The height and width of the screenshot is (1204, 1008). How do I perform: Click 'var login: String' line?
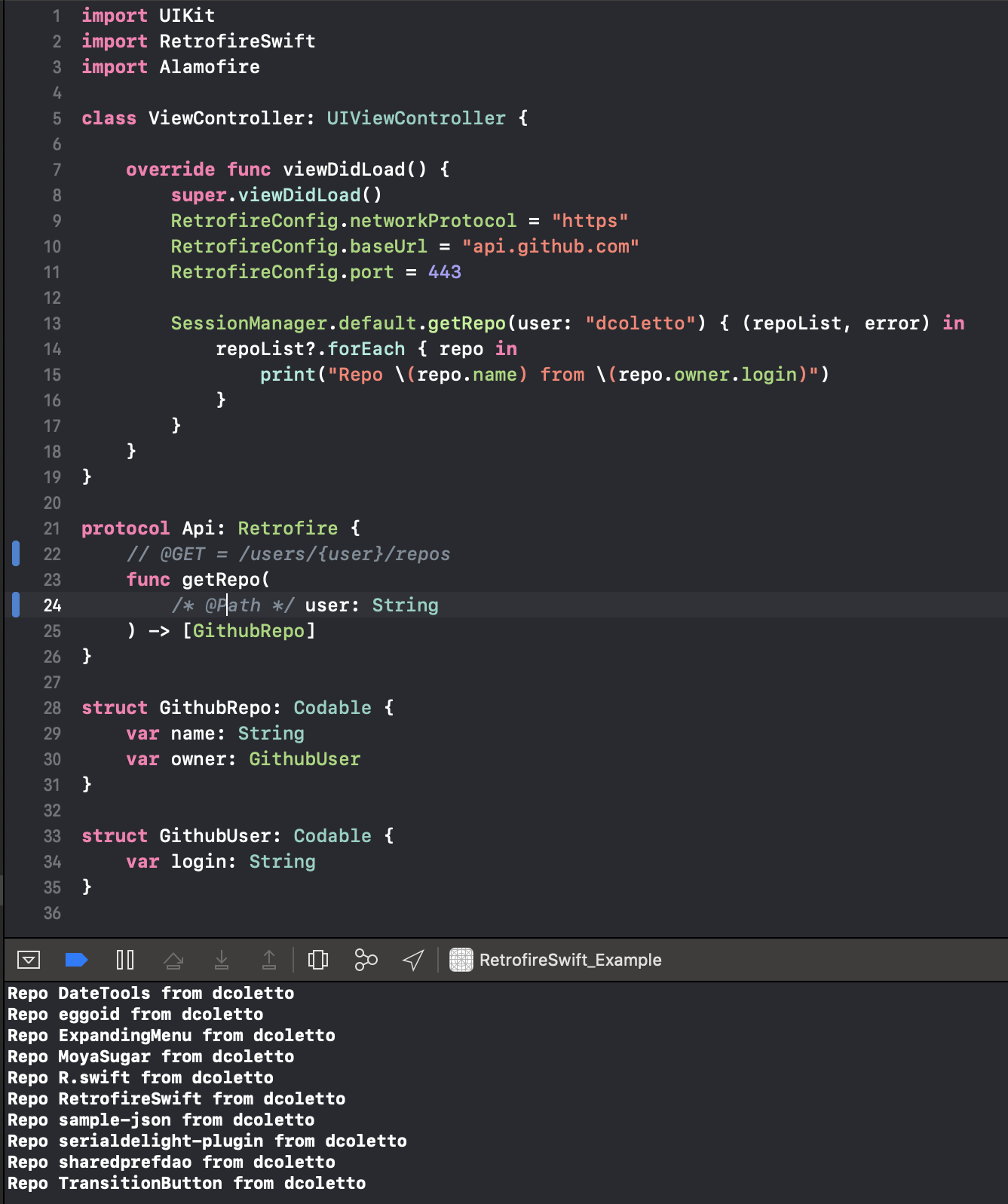pos(221,862)
